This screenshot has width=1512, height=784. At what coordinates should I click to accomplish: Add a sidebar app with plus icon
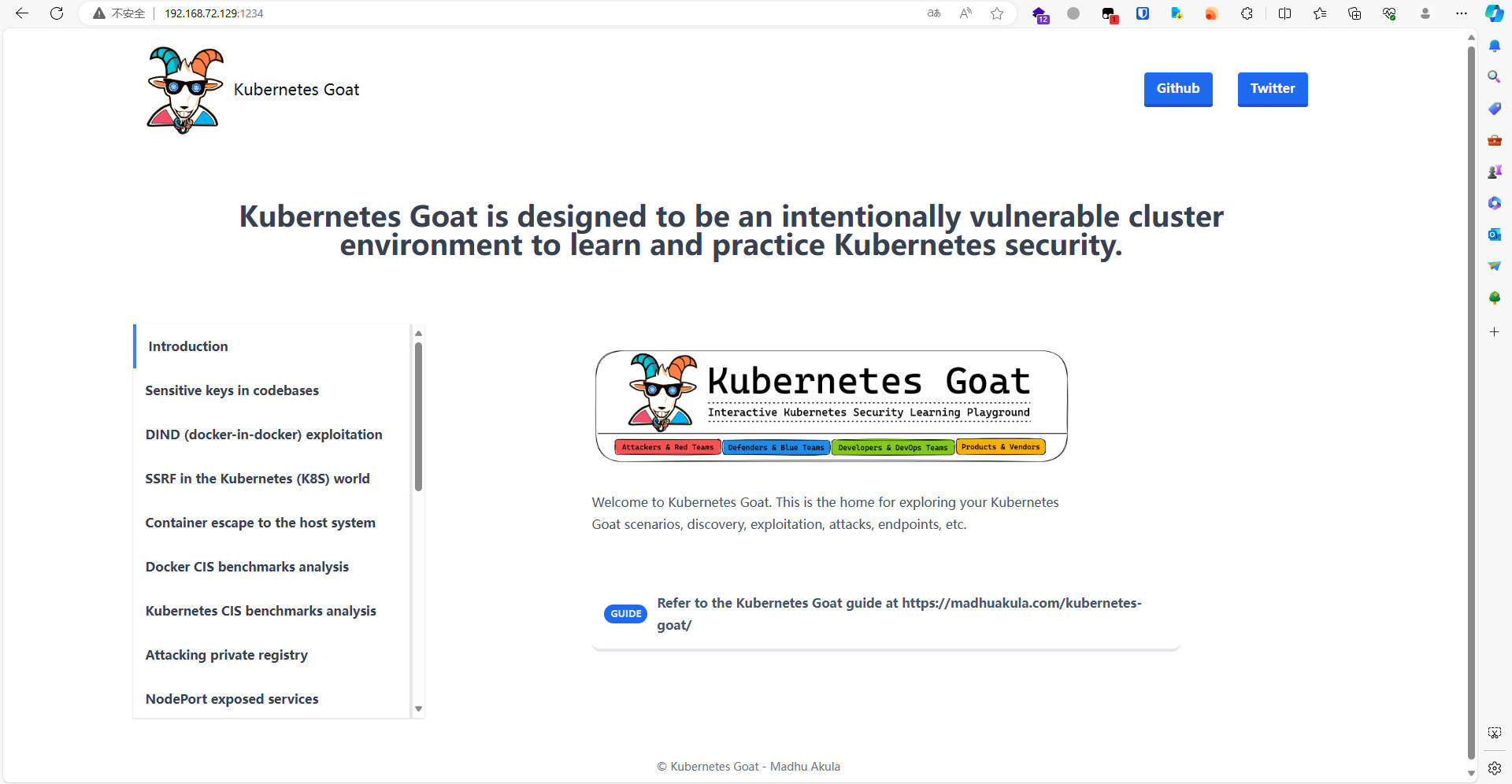click(x=1495, y=332)
